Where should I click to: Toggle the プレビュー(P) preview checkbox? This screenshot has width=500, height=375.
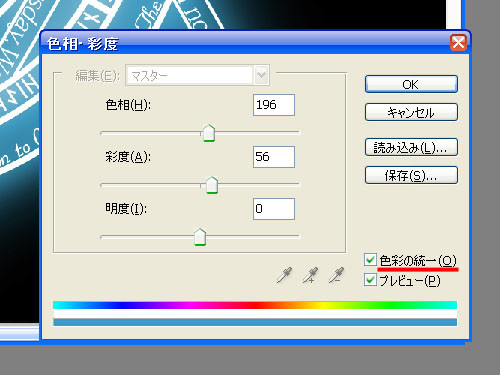coord(370,280)
